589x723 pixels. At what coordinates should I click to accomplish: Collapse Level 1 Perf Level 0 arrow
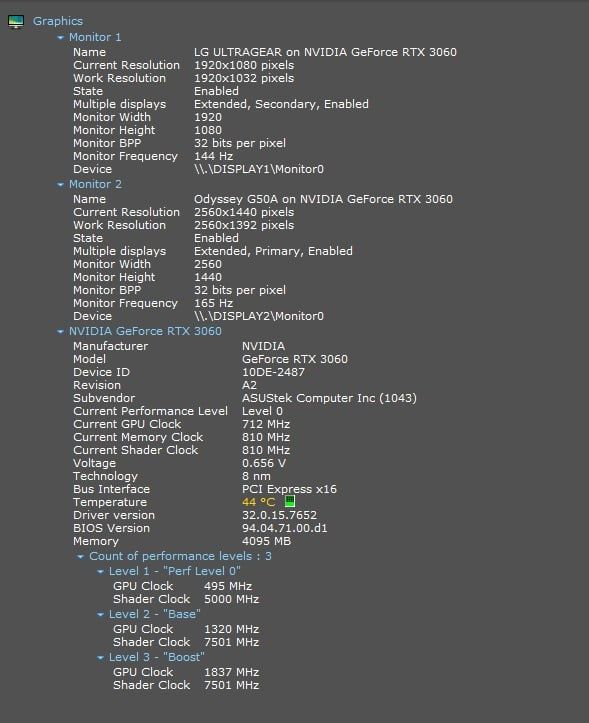(x=101, y=572)
